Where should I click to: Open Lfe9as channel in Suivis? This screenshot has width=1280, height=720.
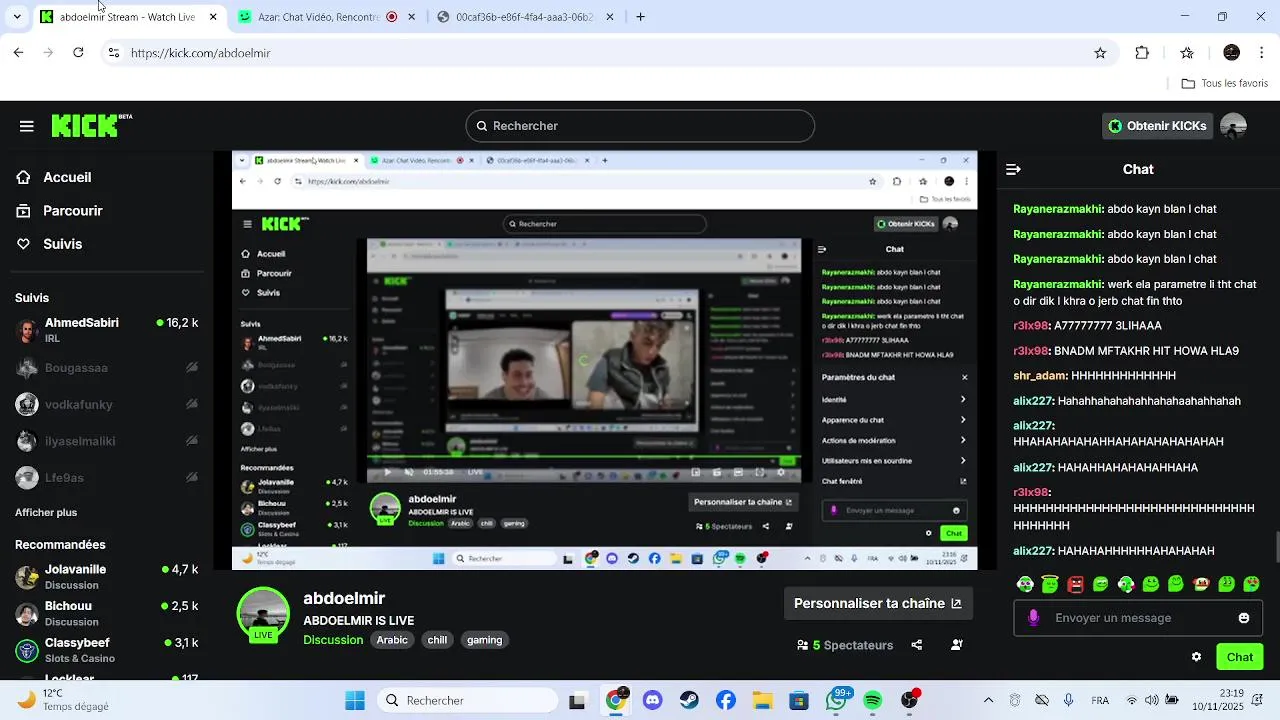pos(107,478)
